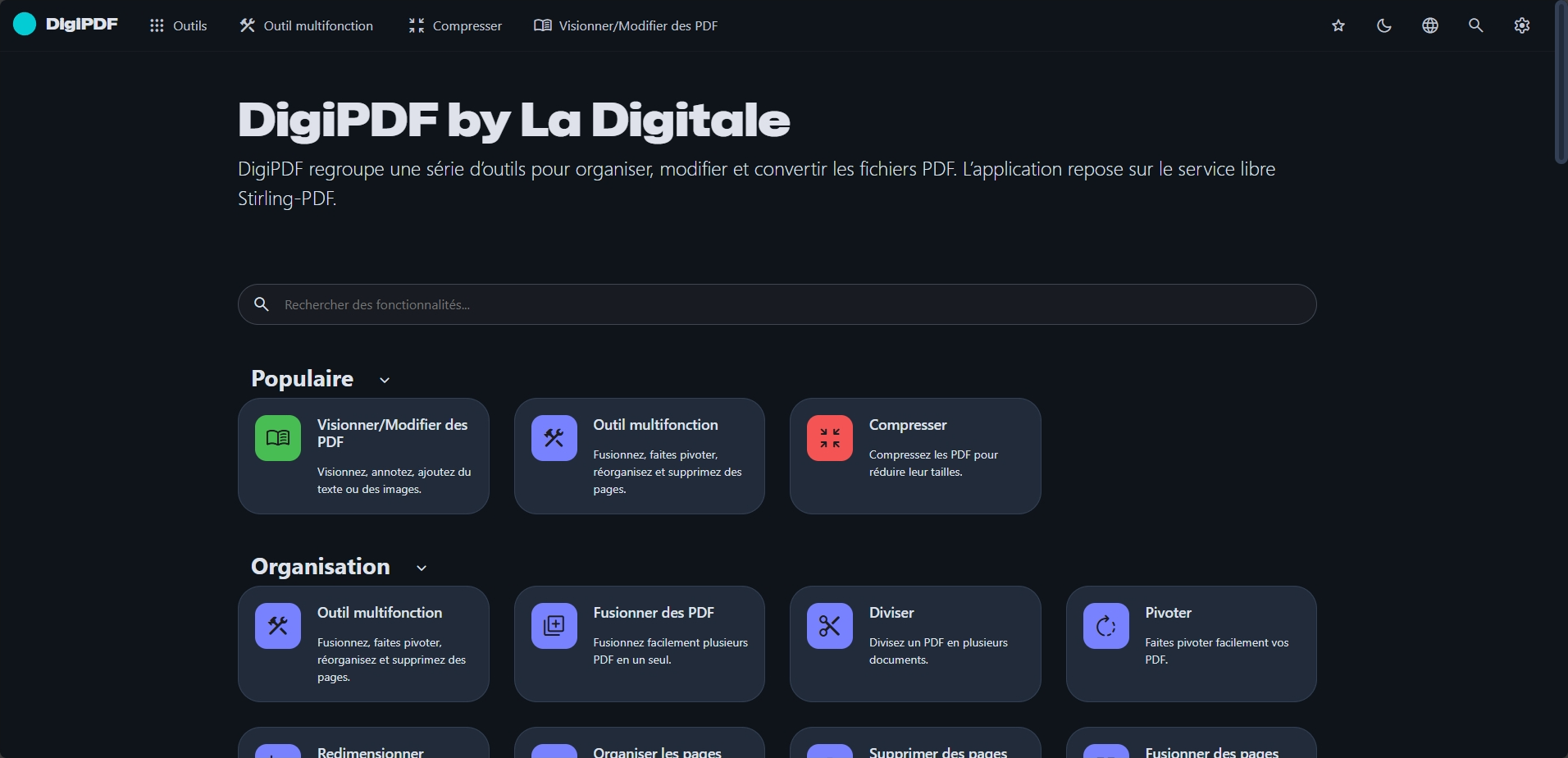
Task: Click the scissors icon for Diviser
Action: [830, 626]
